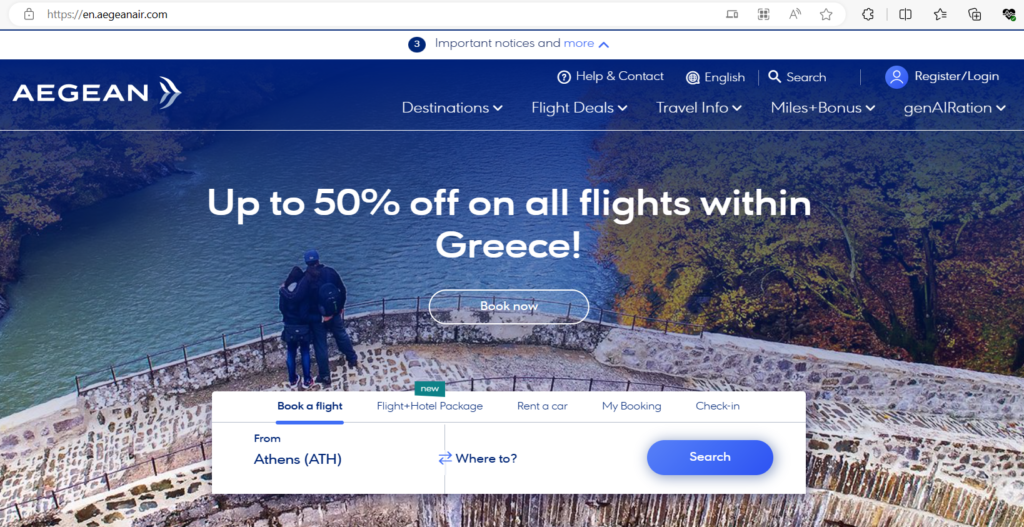This screenshot has height=527, width=1024.
Task: Click the swap origin-destination arrows icon
Action: (x=445, y=458)
